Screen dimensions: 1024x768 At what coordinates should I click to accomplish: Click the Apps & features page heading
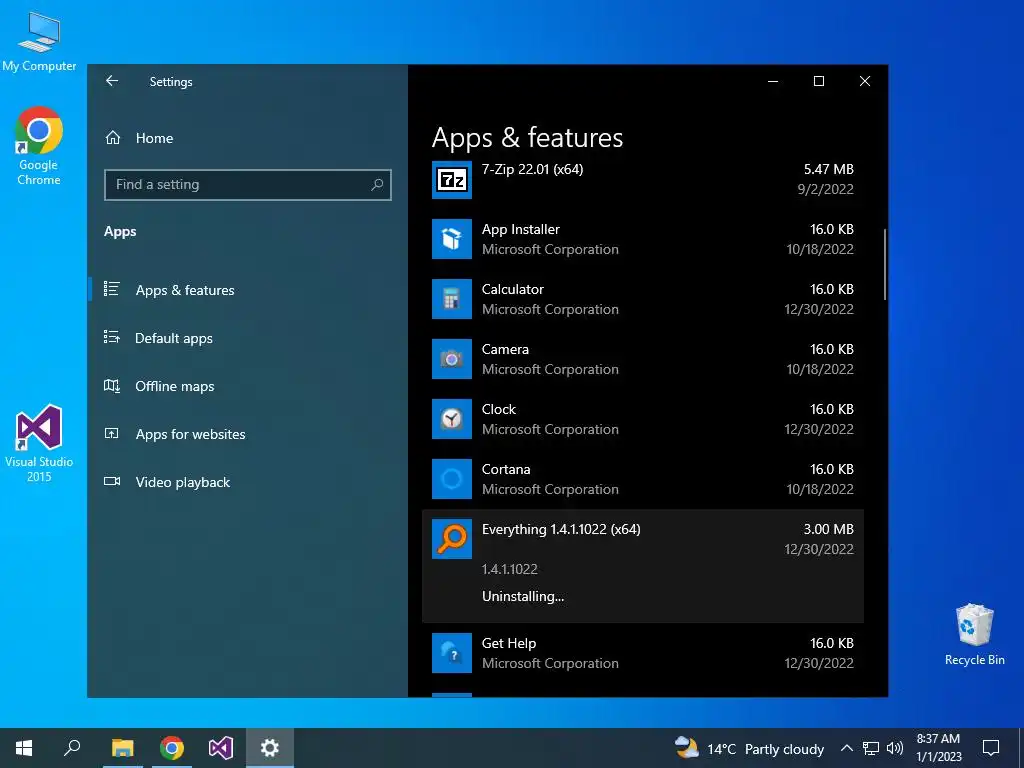coord(528,138)
